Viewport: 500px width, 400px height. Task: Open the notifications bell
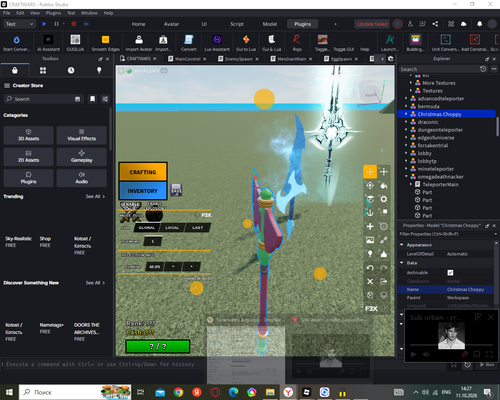[479, 24]
